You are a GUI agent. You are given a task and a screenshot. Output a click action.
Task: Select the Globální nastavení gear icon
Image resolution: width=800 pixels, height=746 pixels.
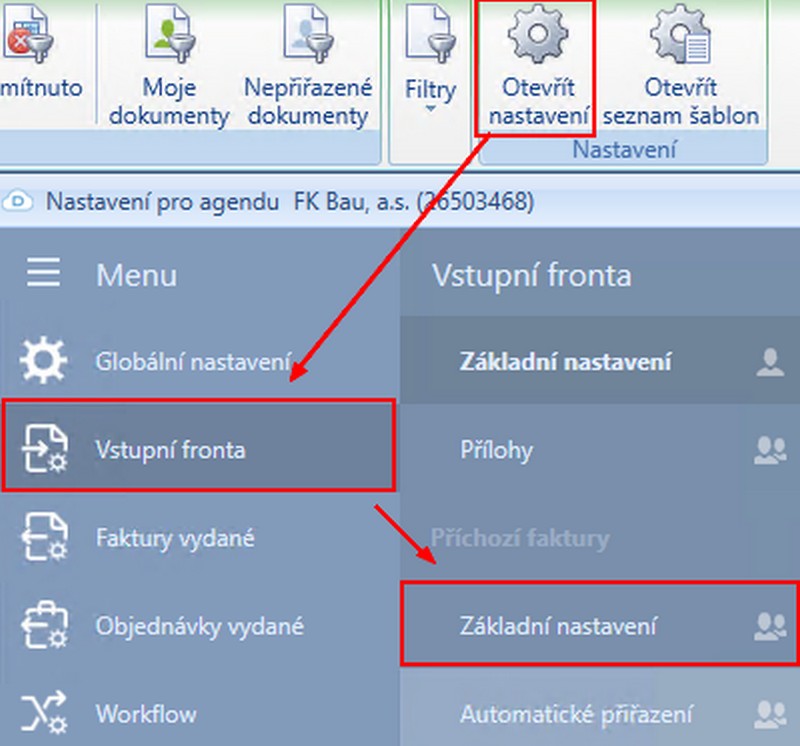(44, 361)
